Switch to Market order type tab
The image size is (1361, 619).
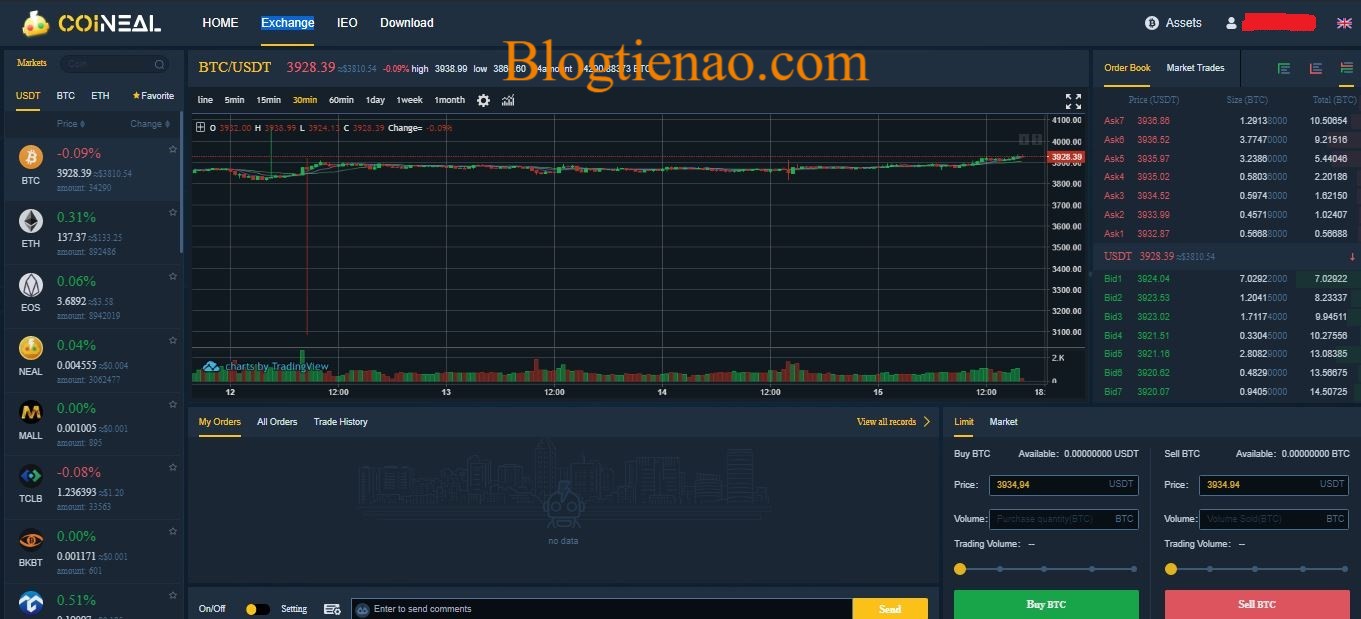click(1003, 422)
